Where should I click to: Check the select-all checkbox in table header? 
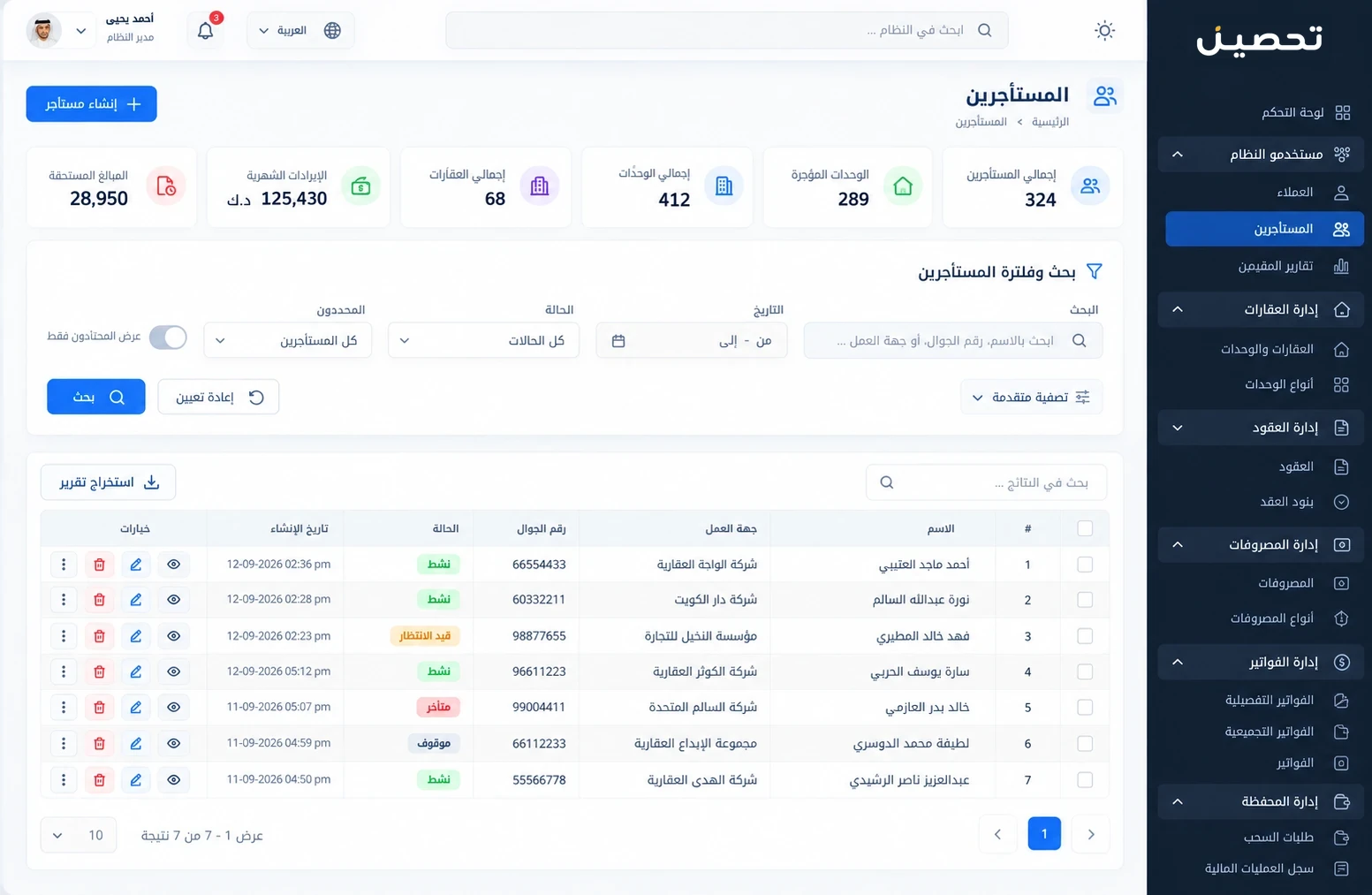click(1085, 528)
